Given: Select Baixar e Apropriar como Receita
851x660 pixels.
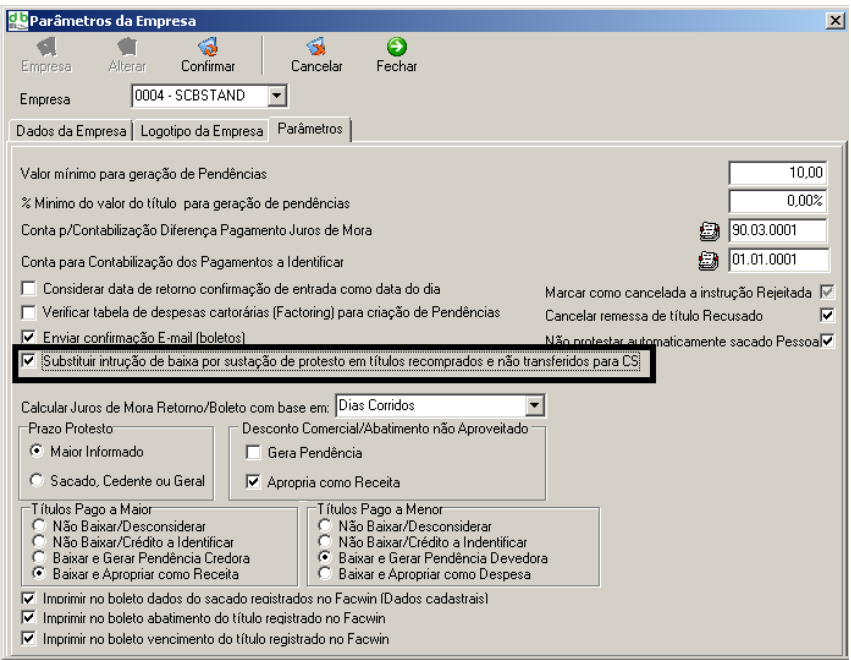Looking at the screenshot, I should tap(39, 573).
